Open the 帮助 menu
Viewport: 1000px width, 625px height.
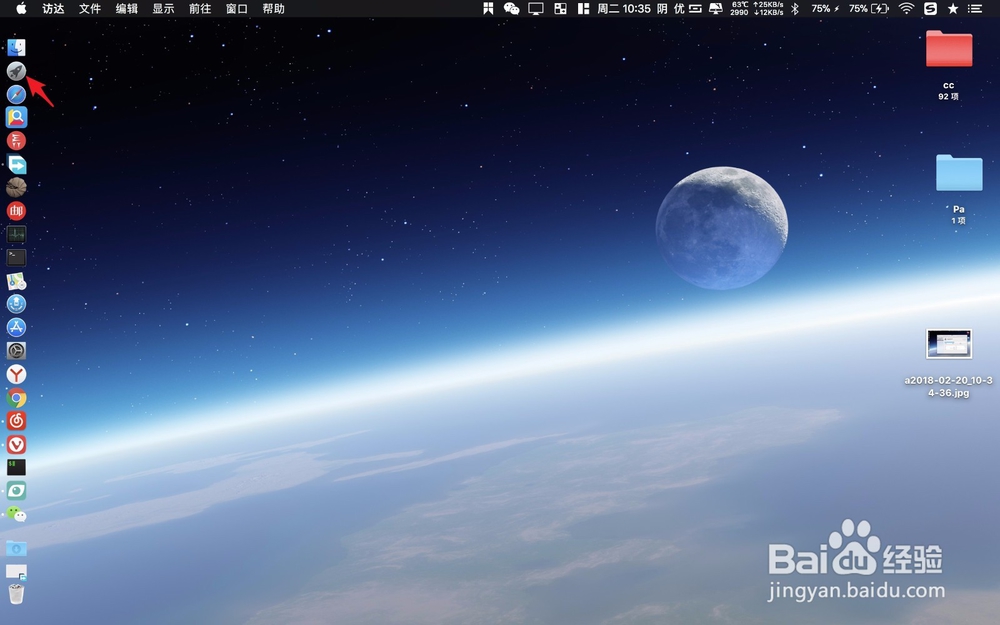274,8
